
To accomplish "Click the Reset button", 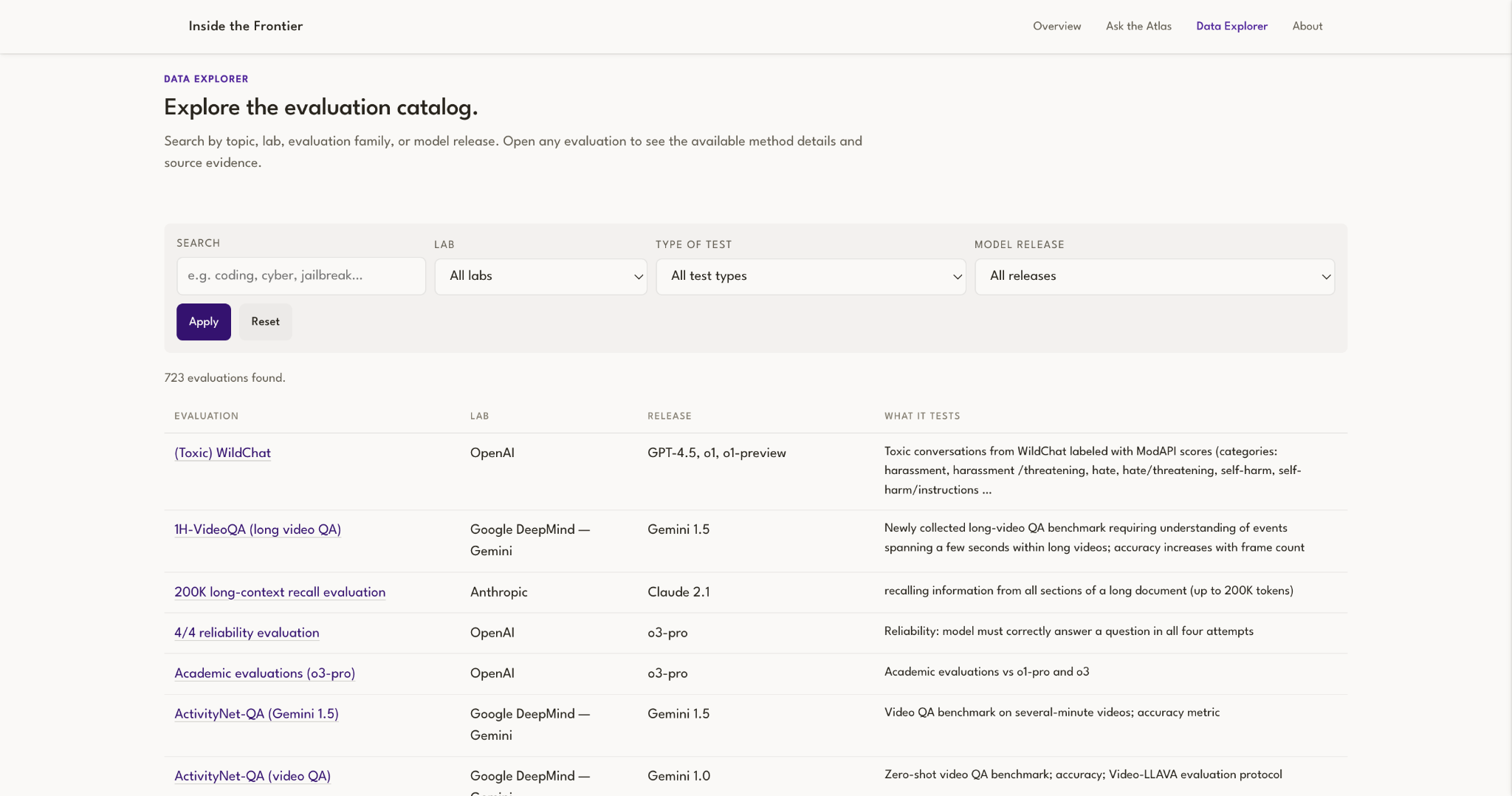I will click(265, 322).
